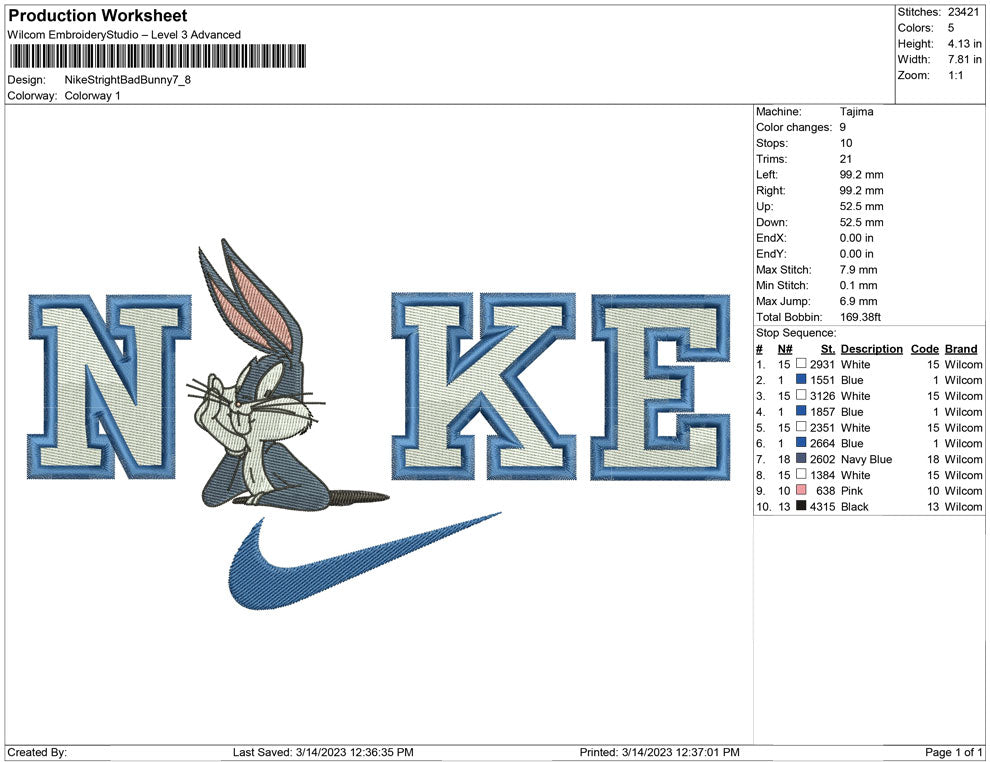Click the white swatch for stitch 3126
The height and width of the screenshot is (762, 990).
801,395
